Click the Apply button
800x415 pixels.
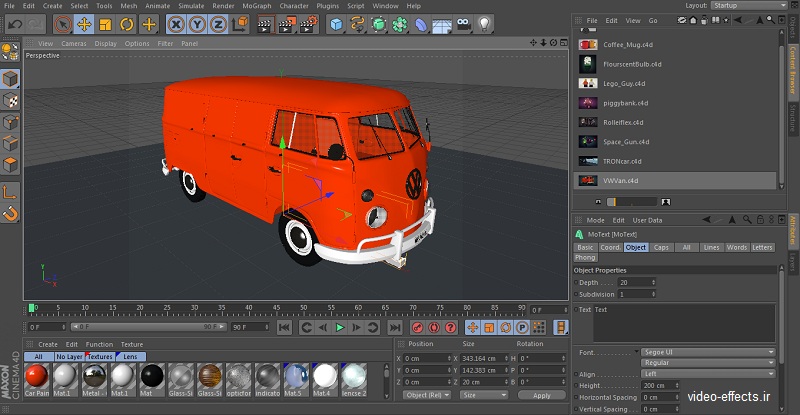pos(542,396)
